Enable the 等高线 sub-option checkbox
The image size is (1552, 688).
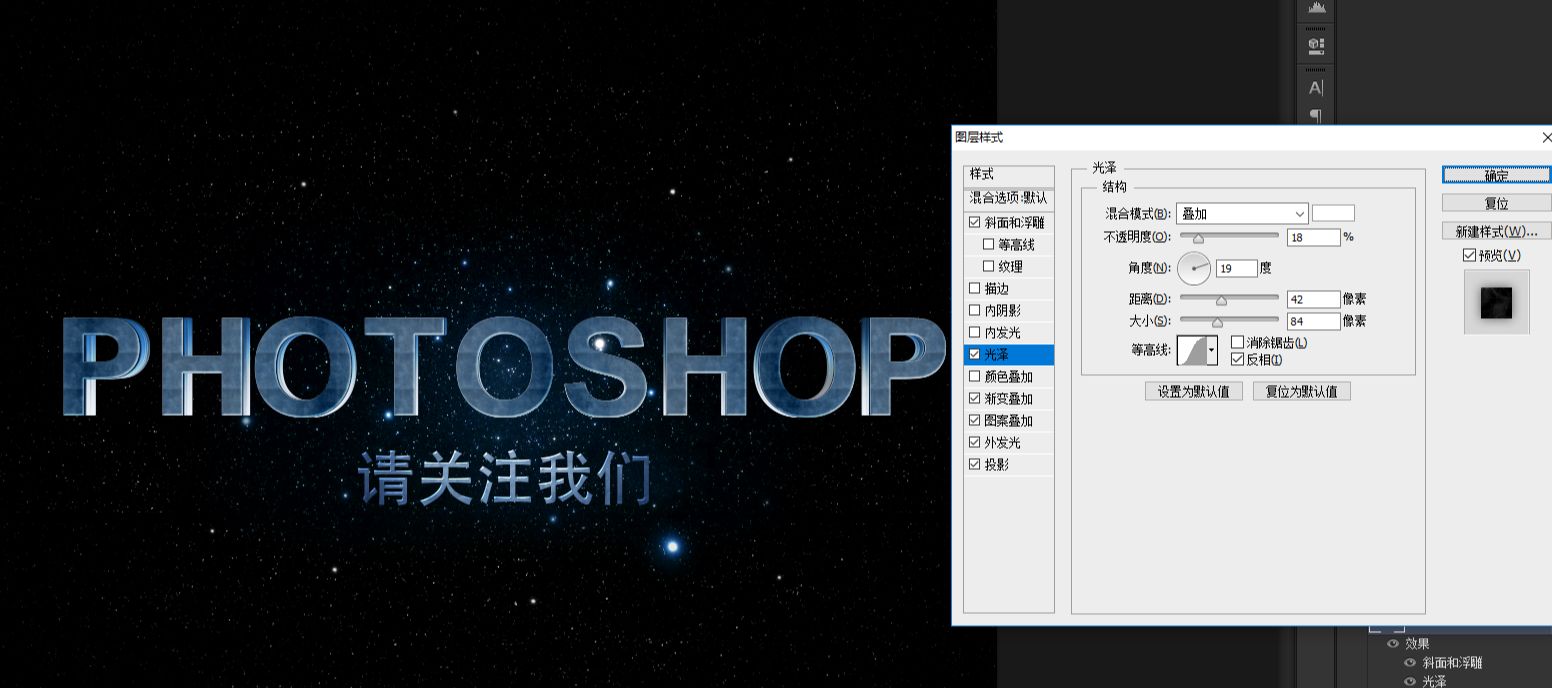point(989,245)
